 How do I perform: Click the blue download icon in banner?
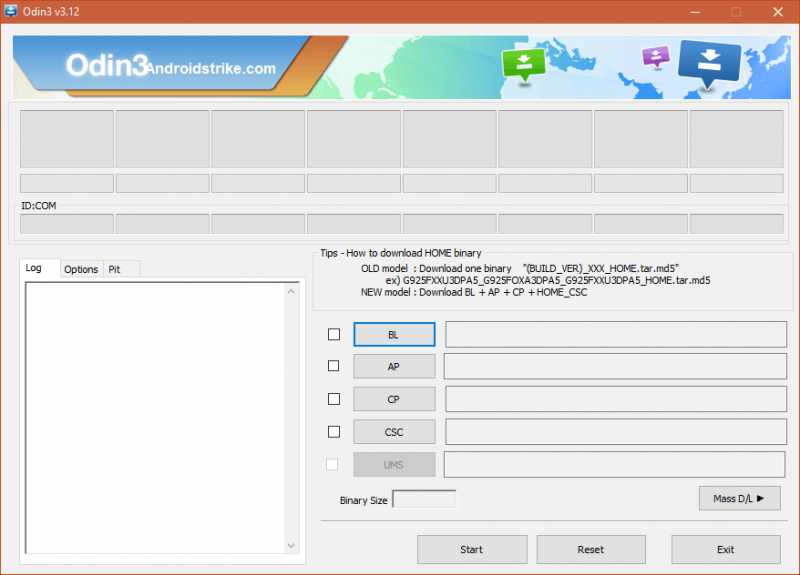(709, 63)
